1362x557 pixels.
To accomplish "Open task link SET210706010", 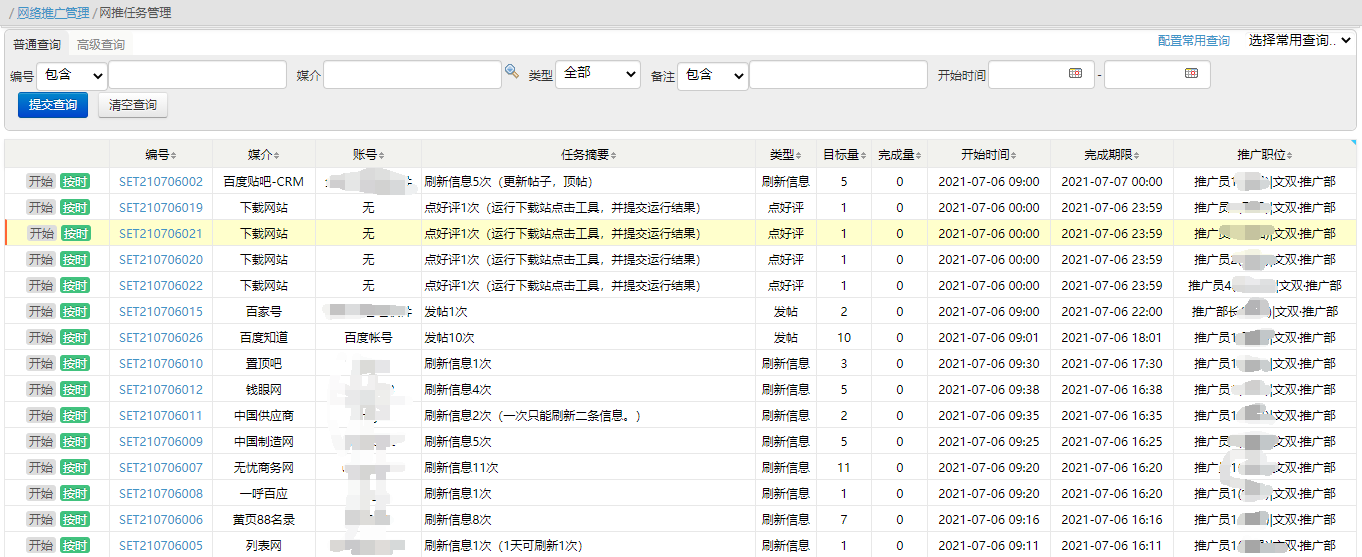I will click(x=161, y=364).
